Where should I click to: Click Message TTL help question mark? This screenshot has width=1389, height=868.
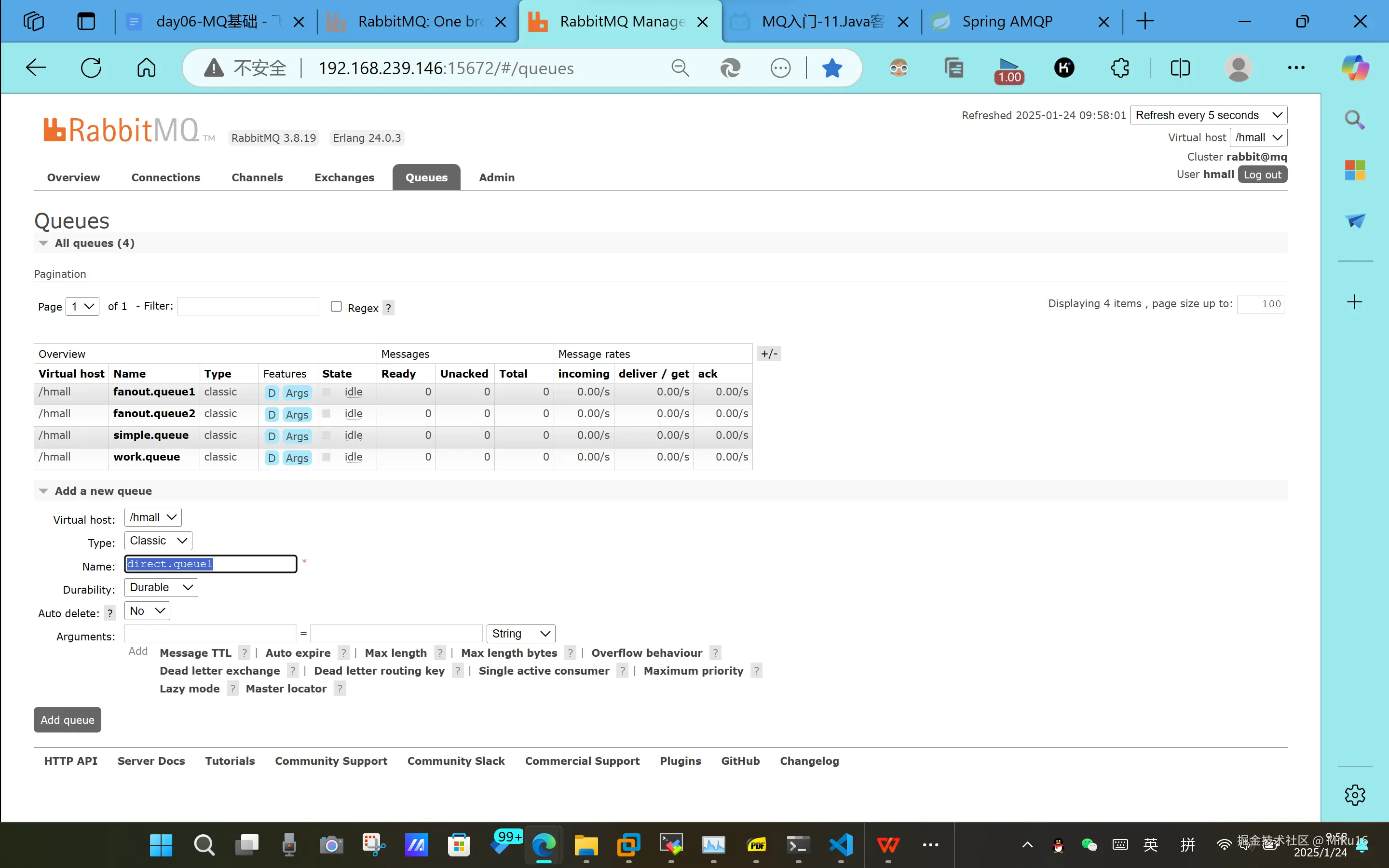click(x=245, y=653)
